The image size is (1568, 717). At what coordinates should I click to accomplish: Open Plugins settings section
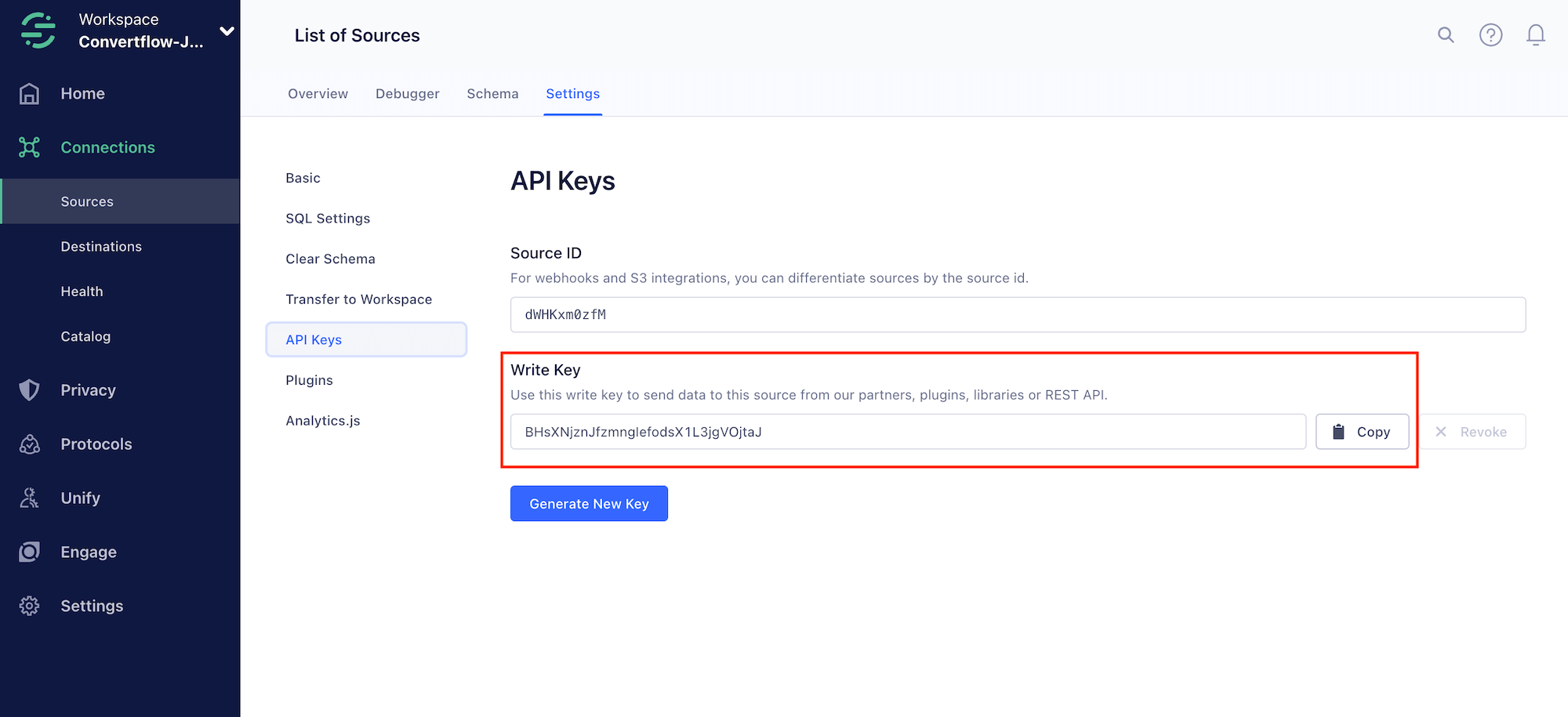coord(309,380)
